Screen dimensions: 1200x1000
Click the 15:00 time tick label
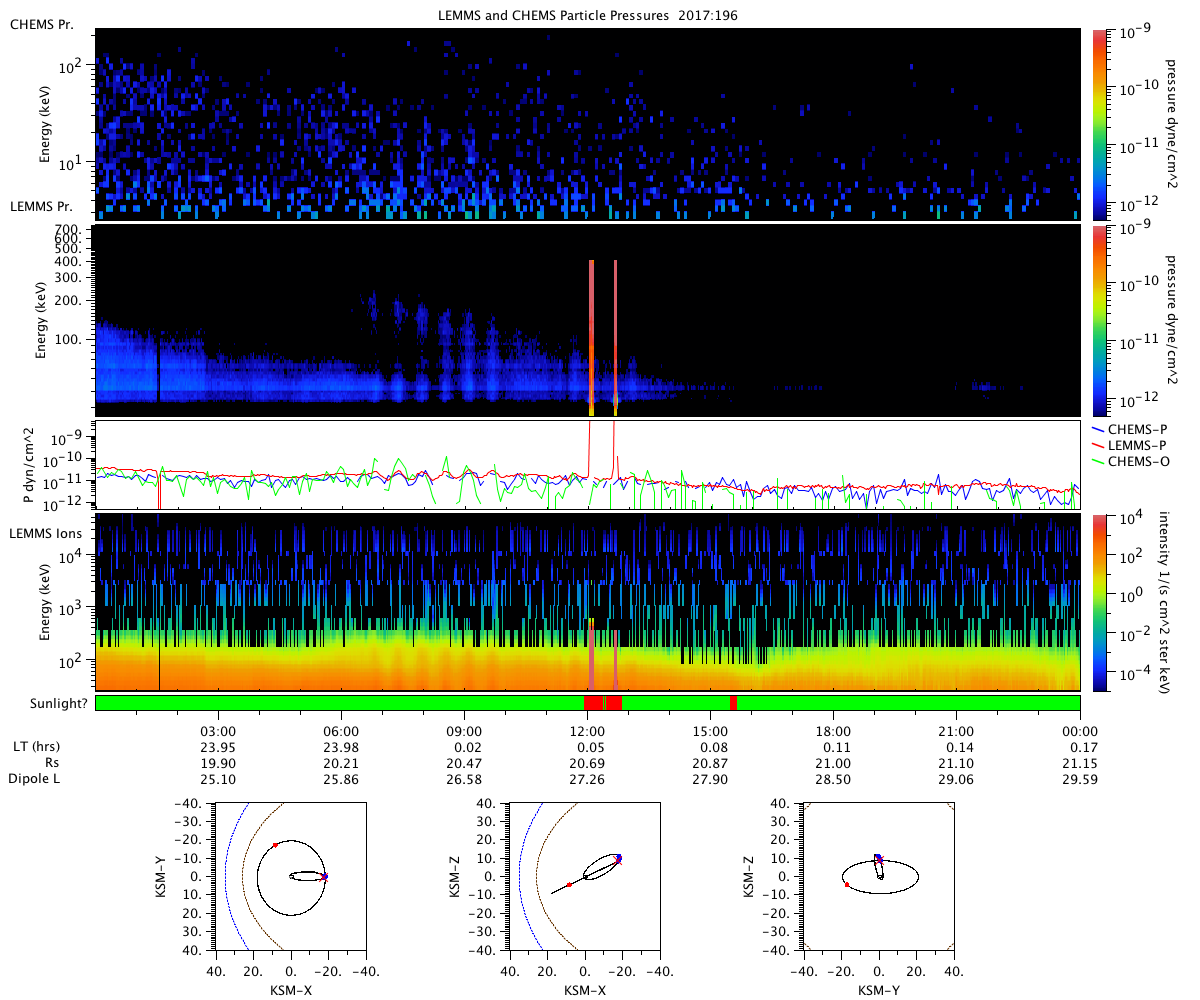[711, 731]
